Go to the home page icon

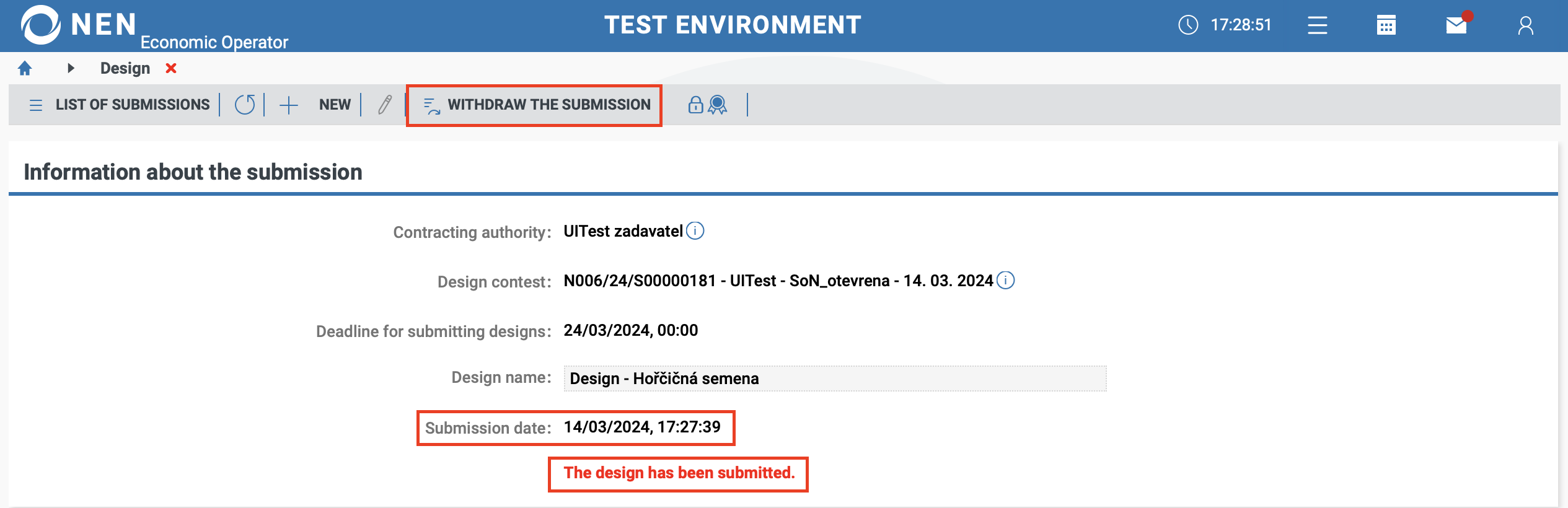25,68
